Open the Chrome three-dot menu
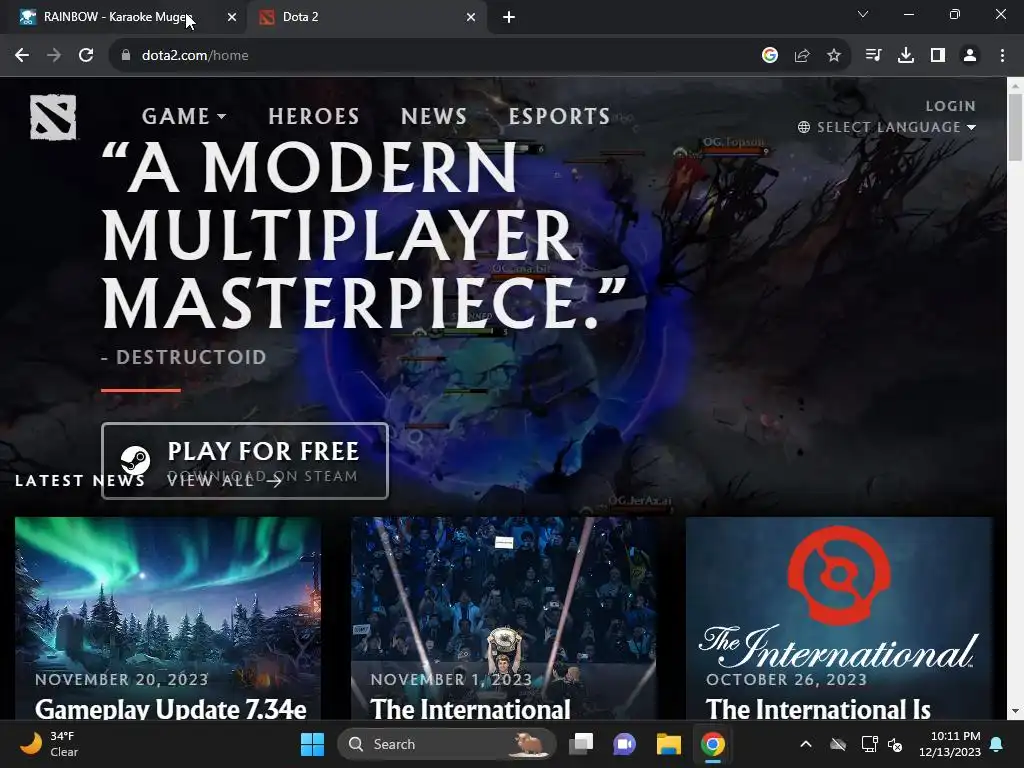 (1002, 56)
